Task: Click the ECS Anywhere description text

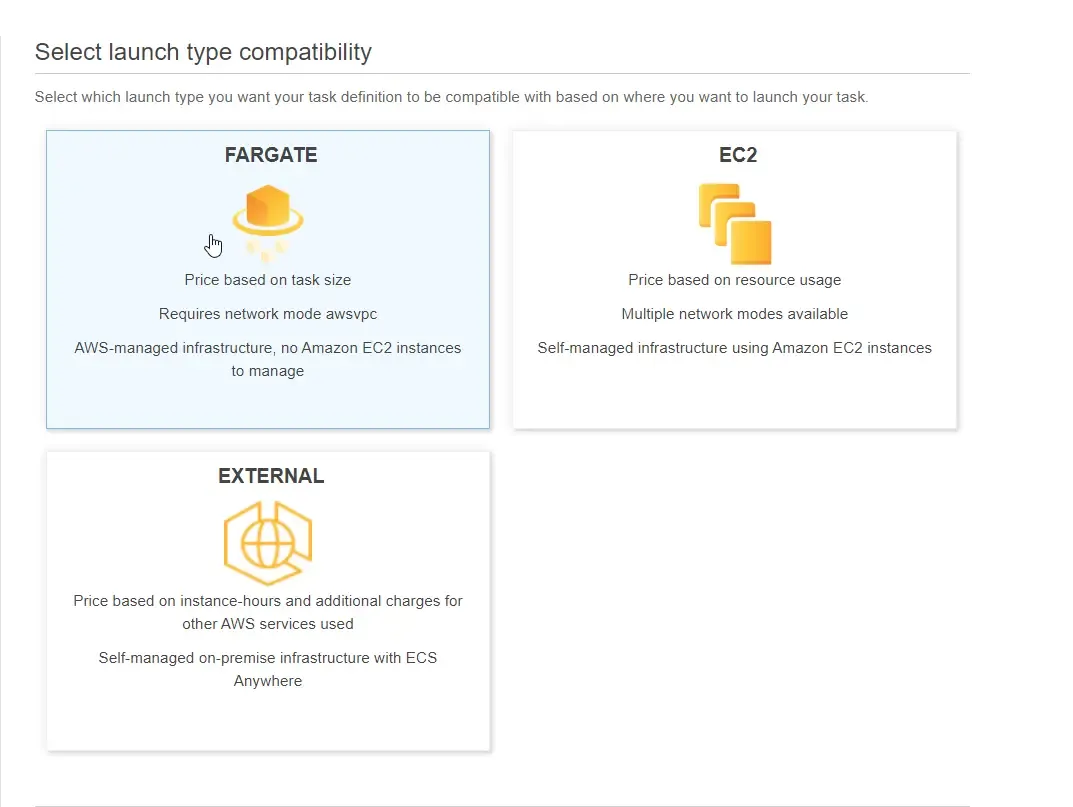Action: click(x=267, y=669)
